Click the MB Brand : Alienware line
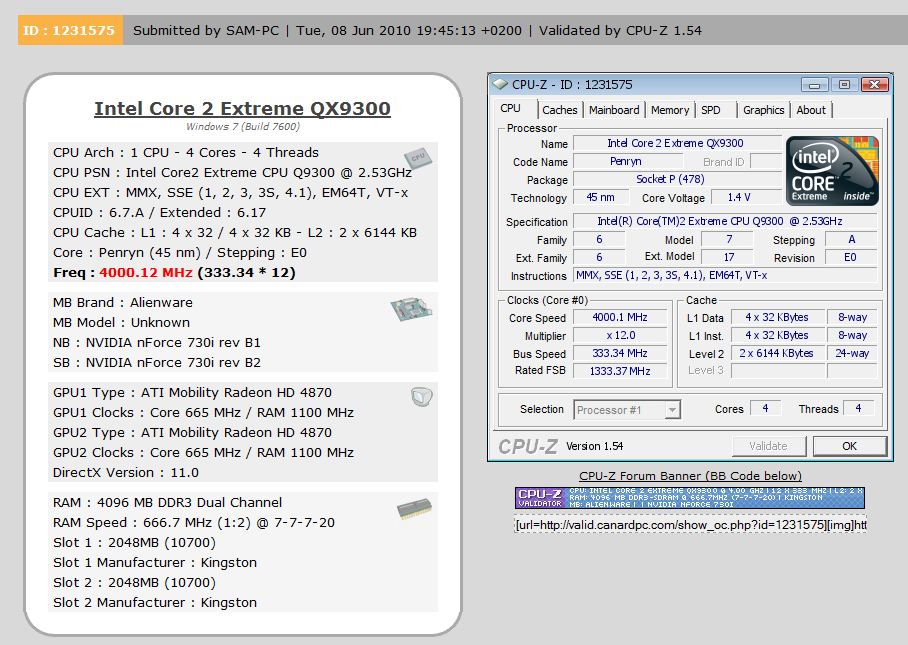This screenshot has width=908, height=645. tap(123, 302)
